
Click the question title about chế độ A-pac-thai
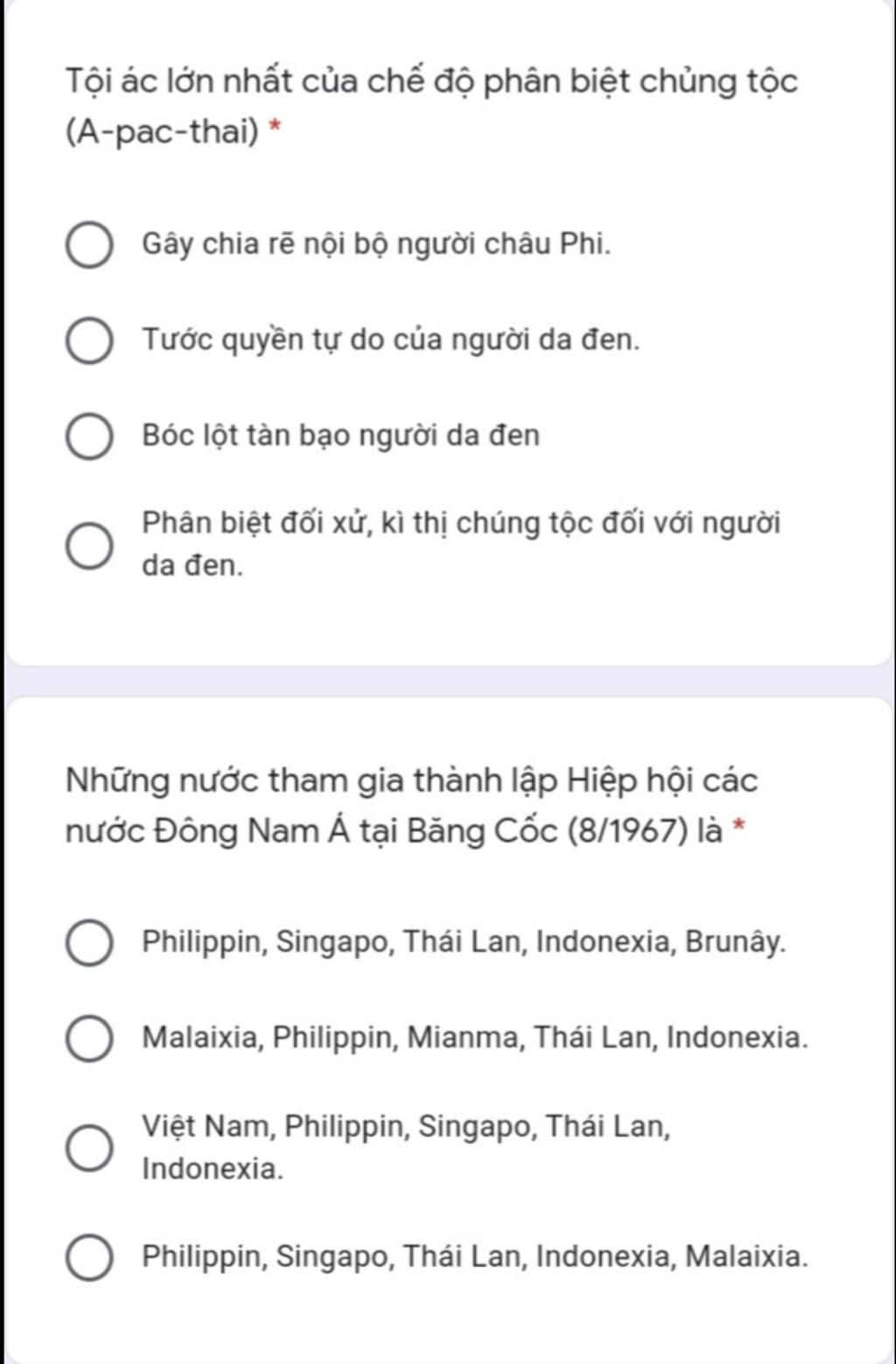pos(431,107)
